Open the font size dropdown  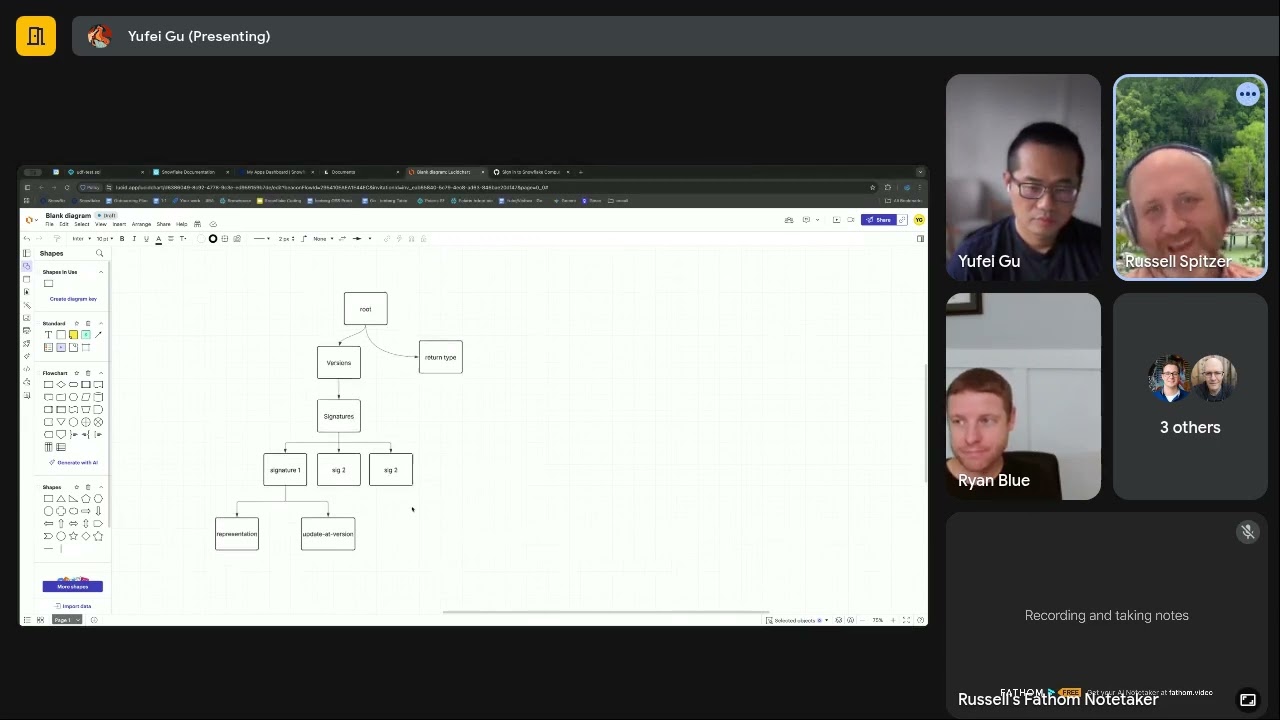[103, 239]
